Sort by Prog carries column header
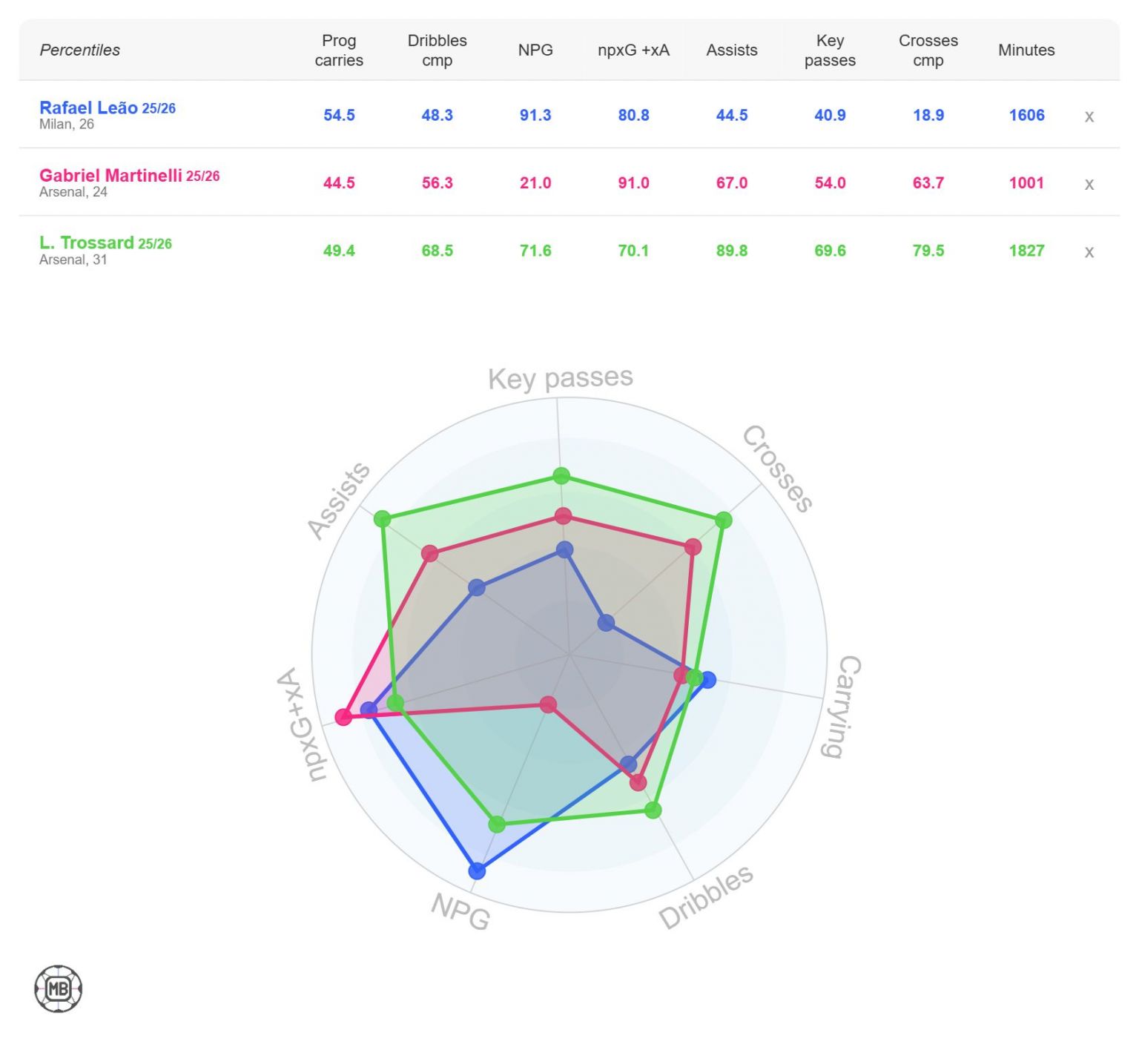The width and height of the screenshot is (1139, 1064). 339,50
